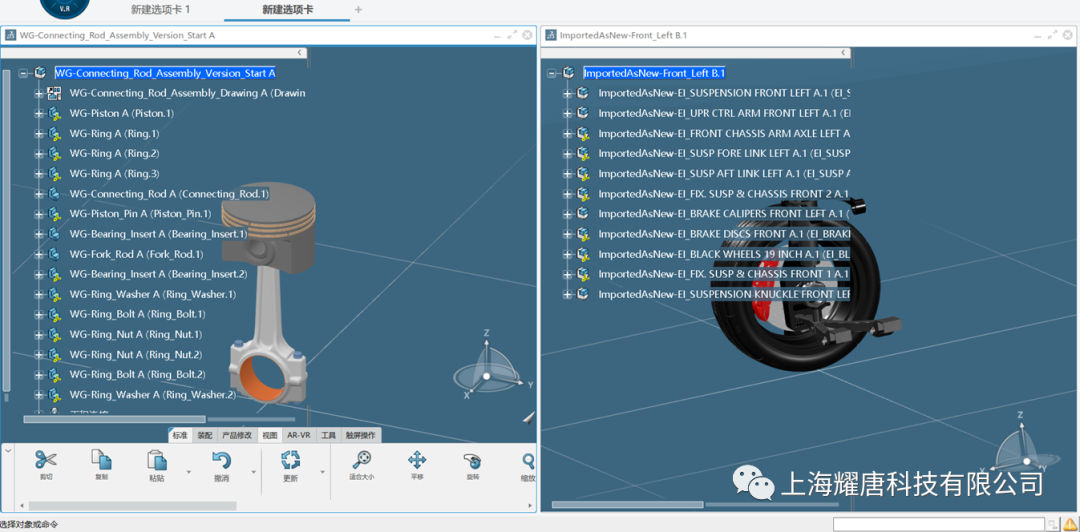Click the icon beside ImportedAsNew-EI_SUSPENSION KNUCKLE FRONT LEFT
This screenshot has width=1080, height=532.
583,294
